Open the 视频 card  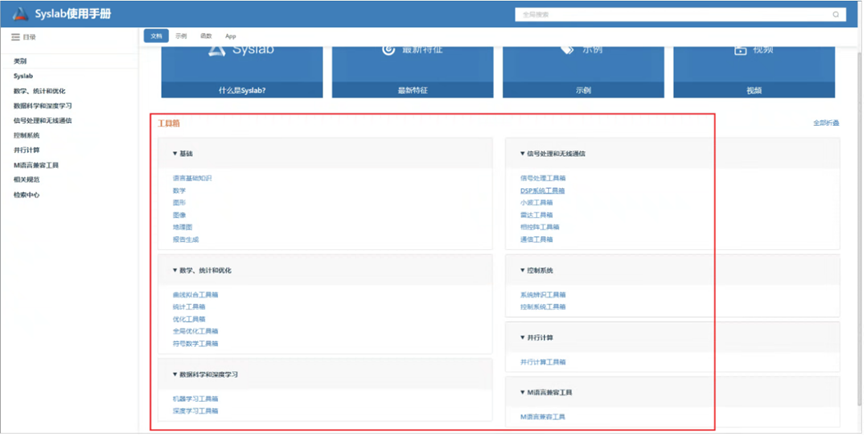tap(754, 72)
